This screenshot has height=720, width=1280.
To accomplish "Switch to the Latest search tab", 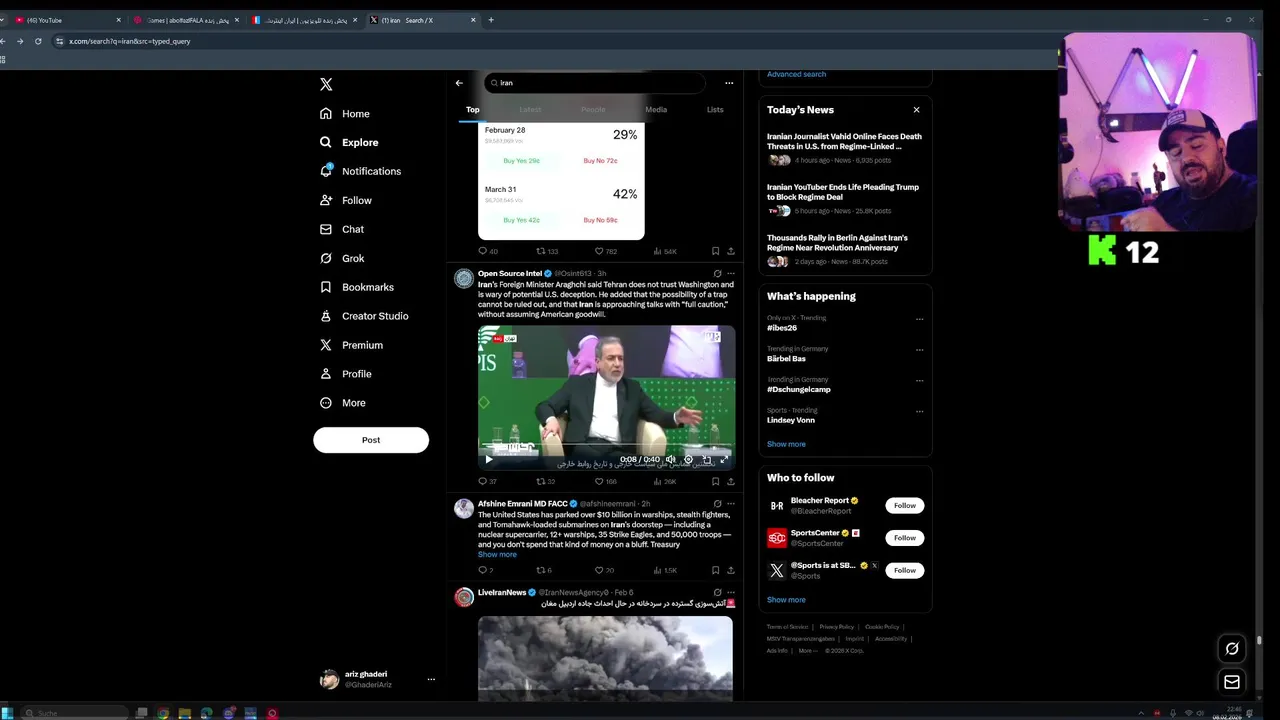I will pyautogui.click(x=530, y=110).
